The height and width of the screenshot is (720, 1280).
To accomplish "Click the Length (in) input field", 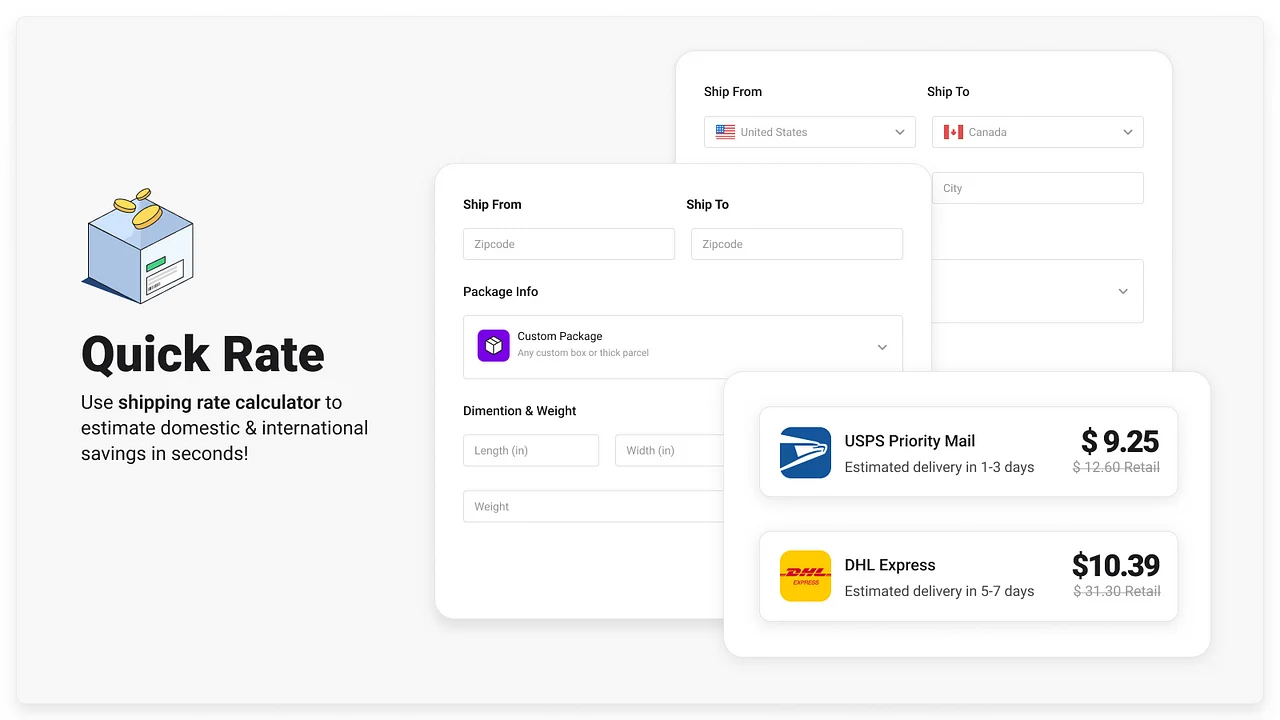I will [530, 450].
